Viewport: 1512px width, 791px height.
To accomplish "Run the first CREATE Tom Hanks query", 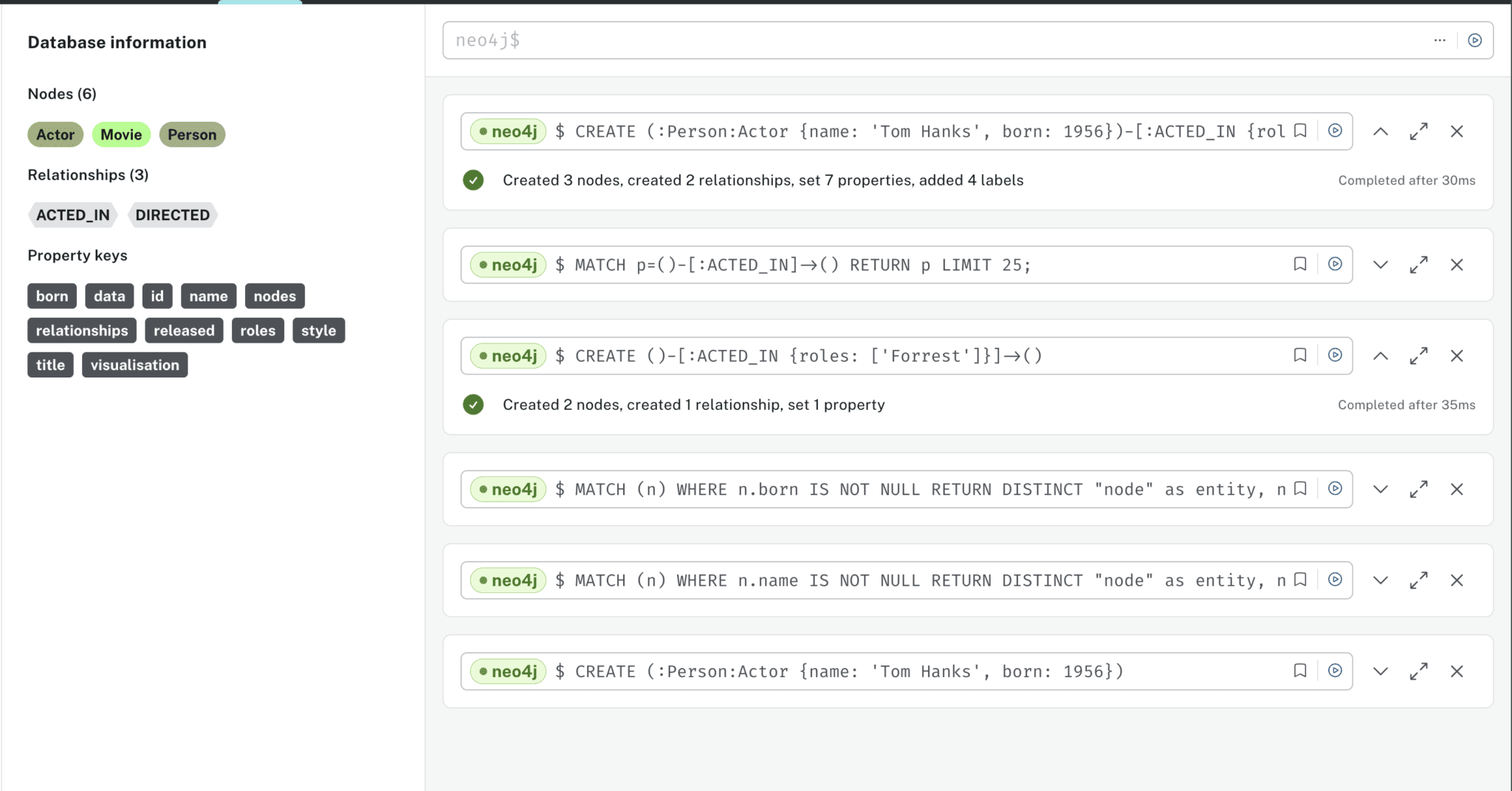I will tap(1333, 131).
